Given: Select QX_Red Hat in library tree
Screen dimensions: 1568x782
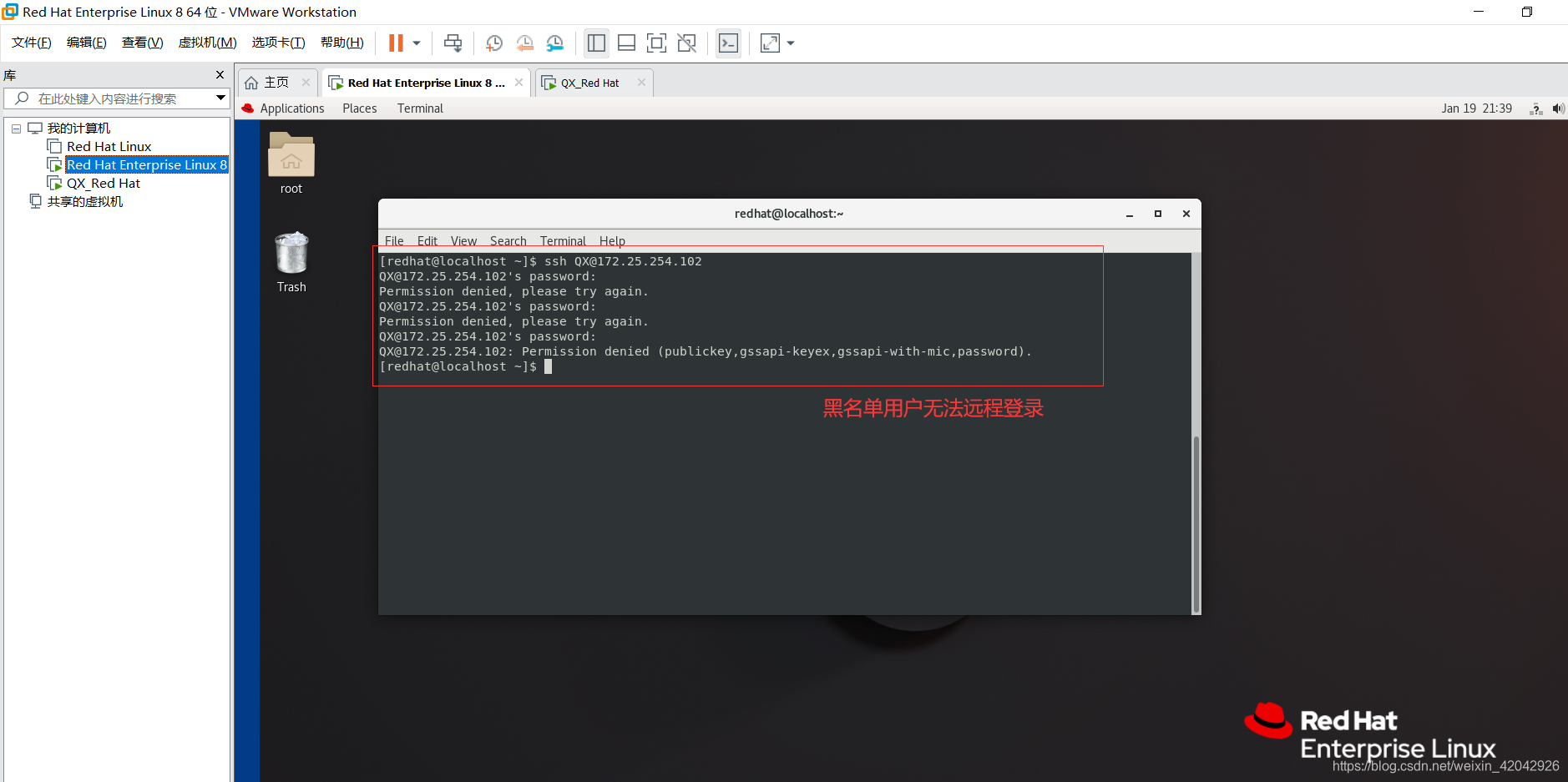Looking at the screenshot, I should (104, 184).
